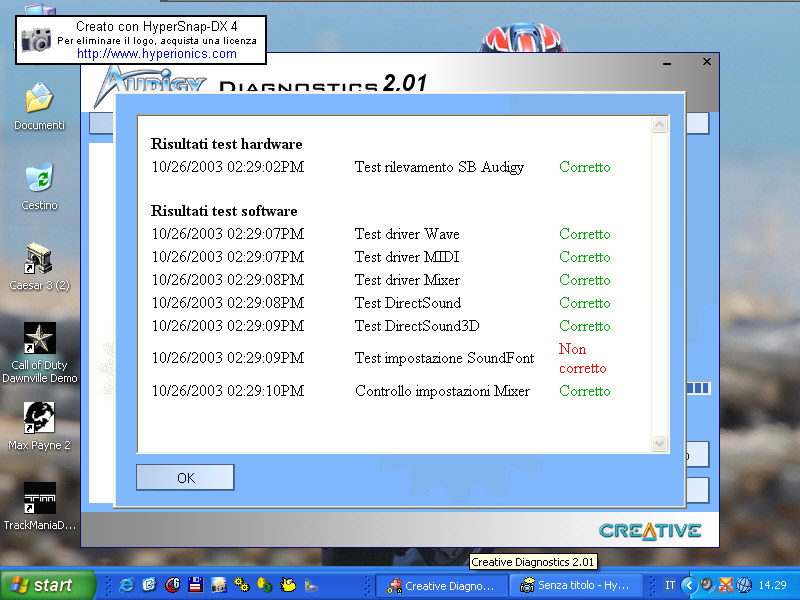
Task: Click 'Test DirectSound3D' row text
Action: (x=417, y=326)
